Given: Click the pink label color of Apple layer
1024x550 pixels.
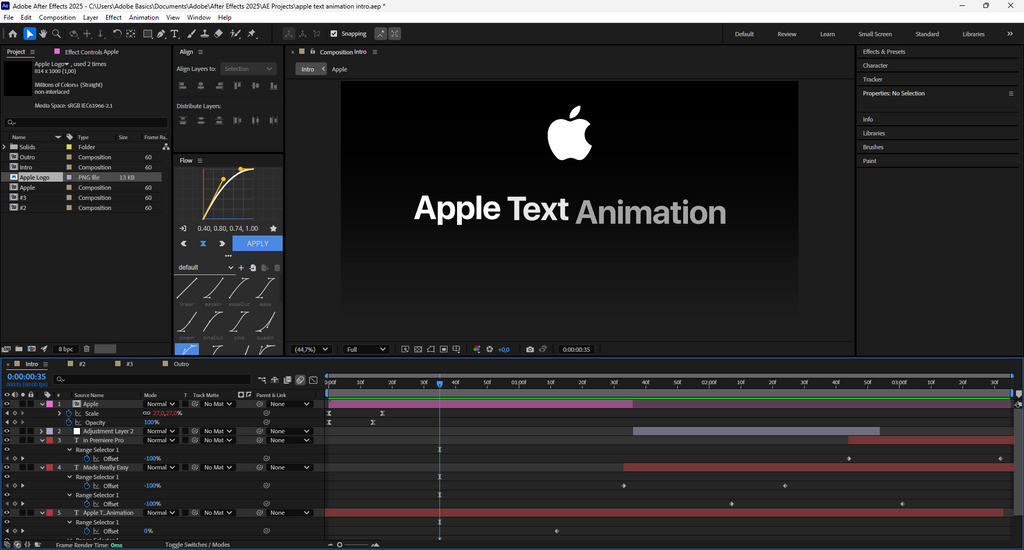Looking at the screenshot, I should [50, 404].
